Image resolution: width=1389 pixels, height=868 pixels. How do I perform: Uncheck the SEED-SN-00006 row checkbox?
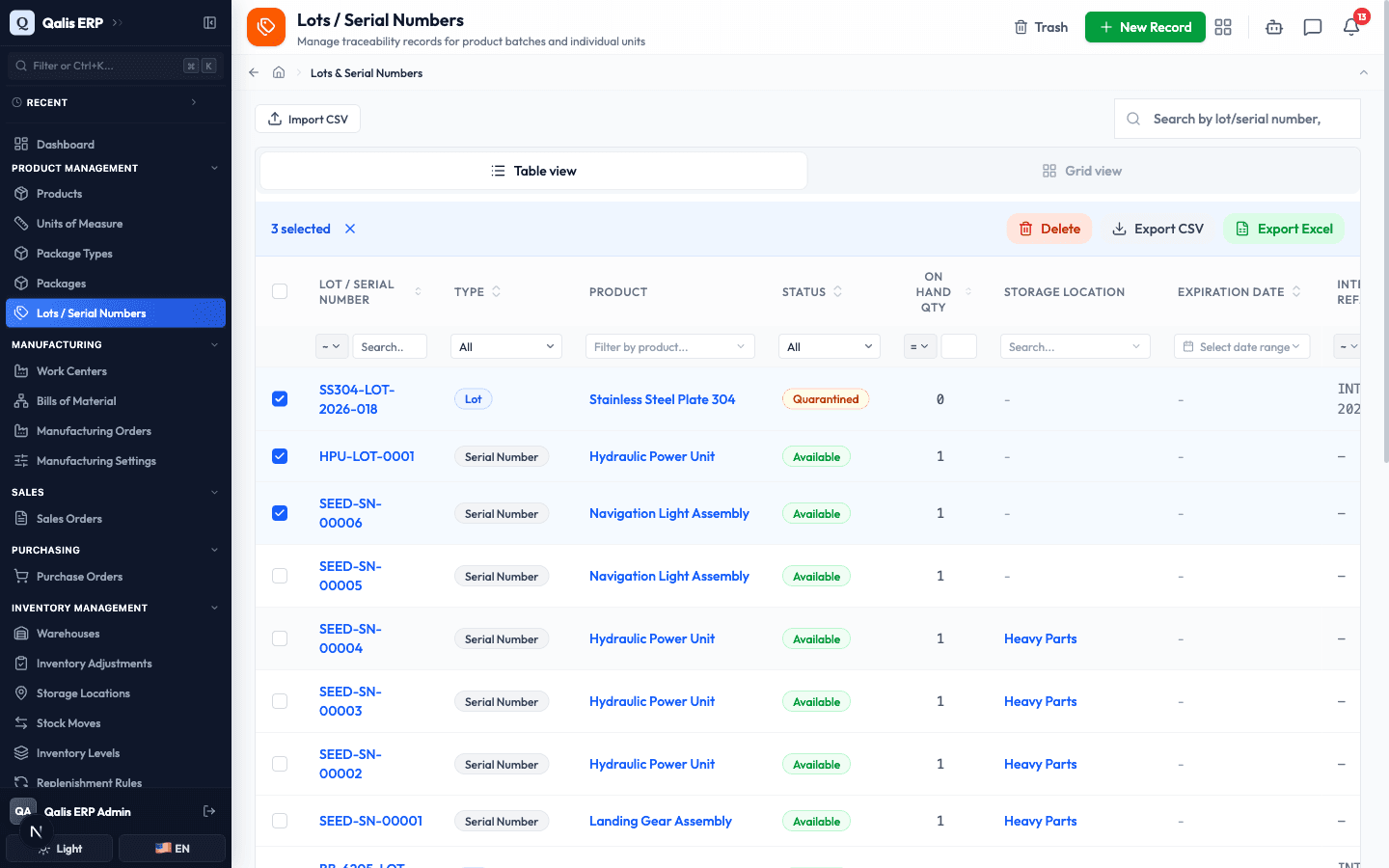[x=280, y=513]
